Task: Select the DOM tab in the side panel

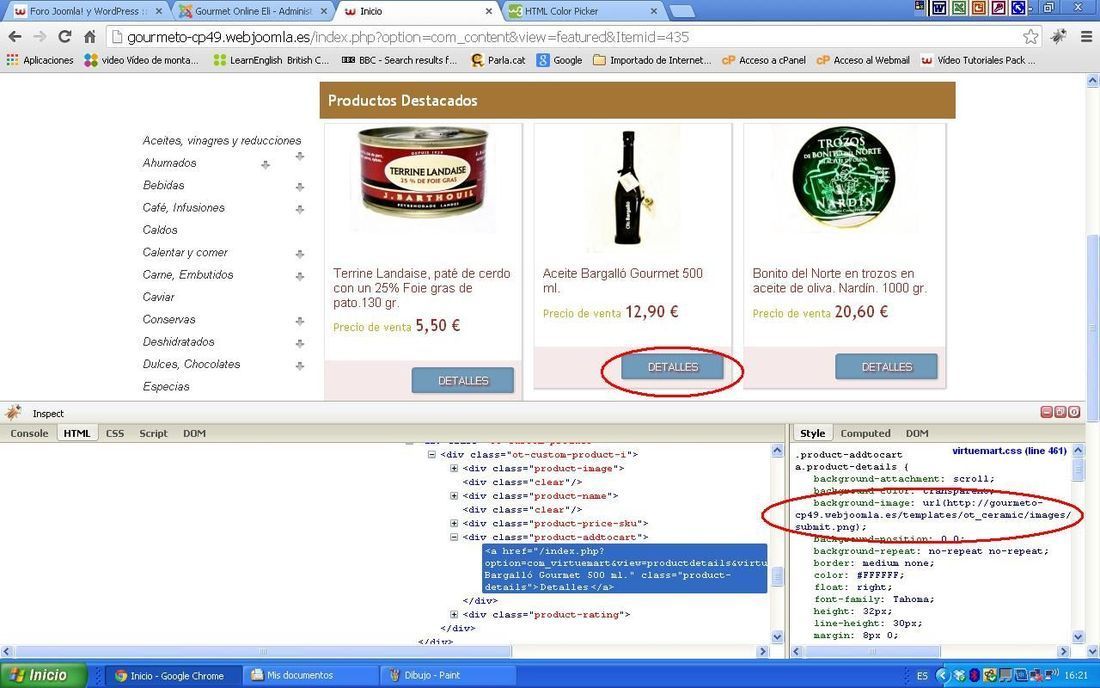Action: click(x=917, y=433)
